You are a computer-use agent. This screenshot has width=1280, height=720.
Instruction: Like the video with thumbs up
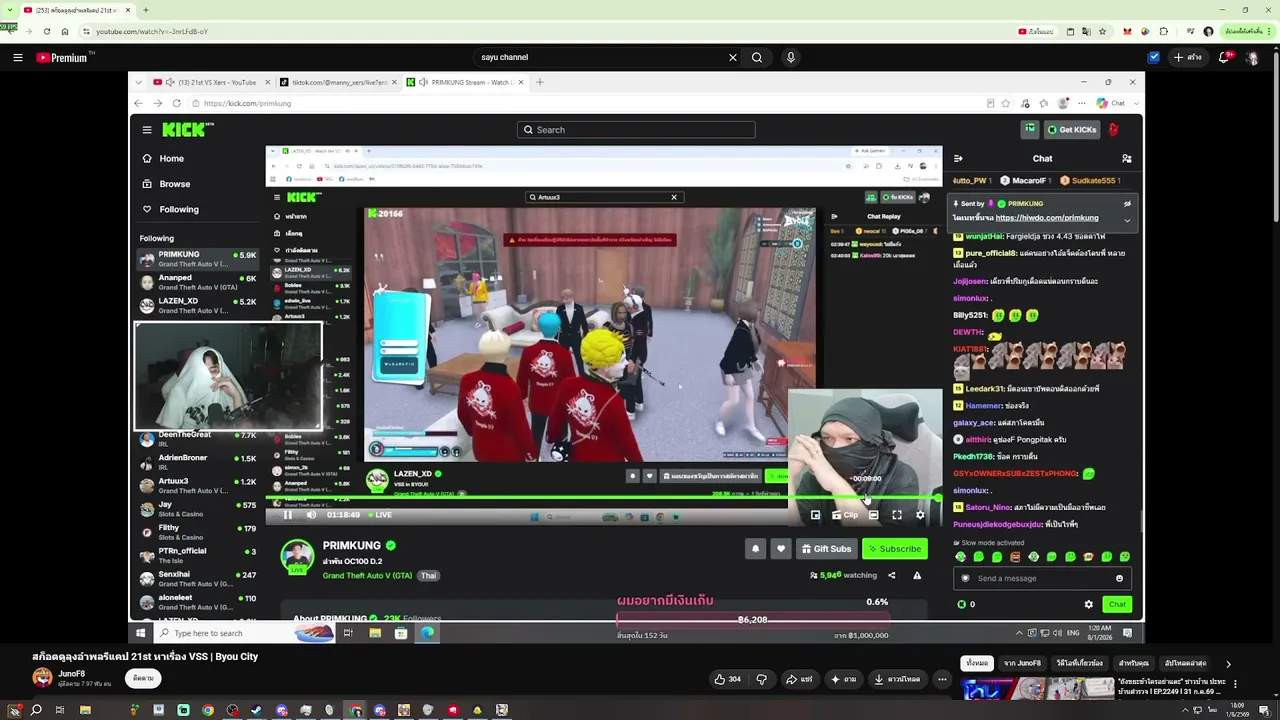(x=727, y=679)
